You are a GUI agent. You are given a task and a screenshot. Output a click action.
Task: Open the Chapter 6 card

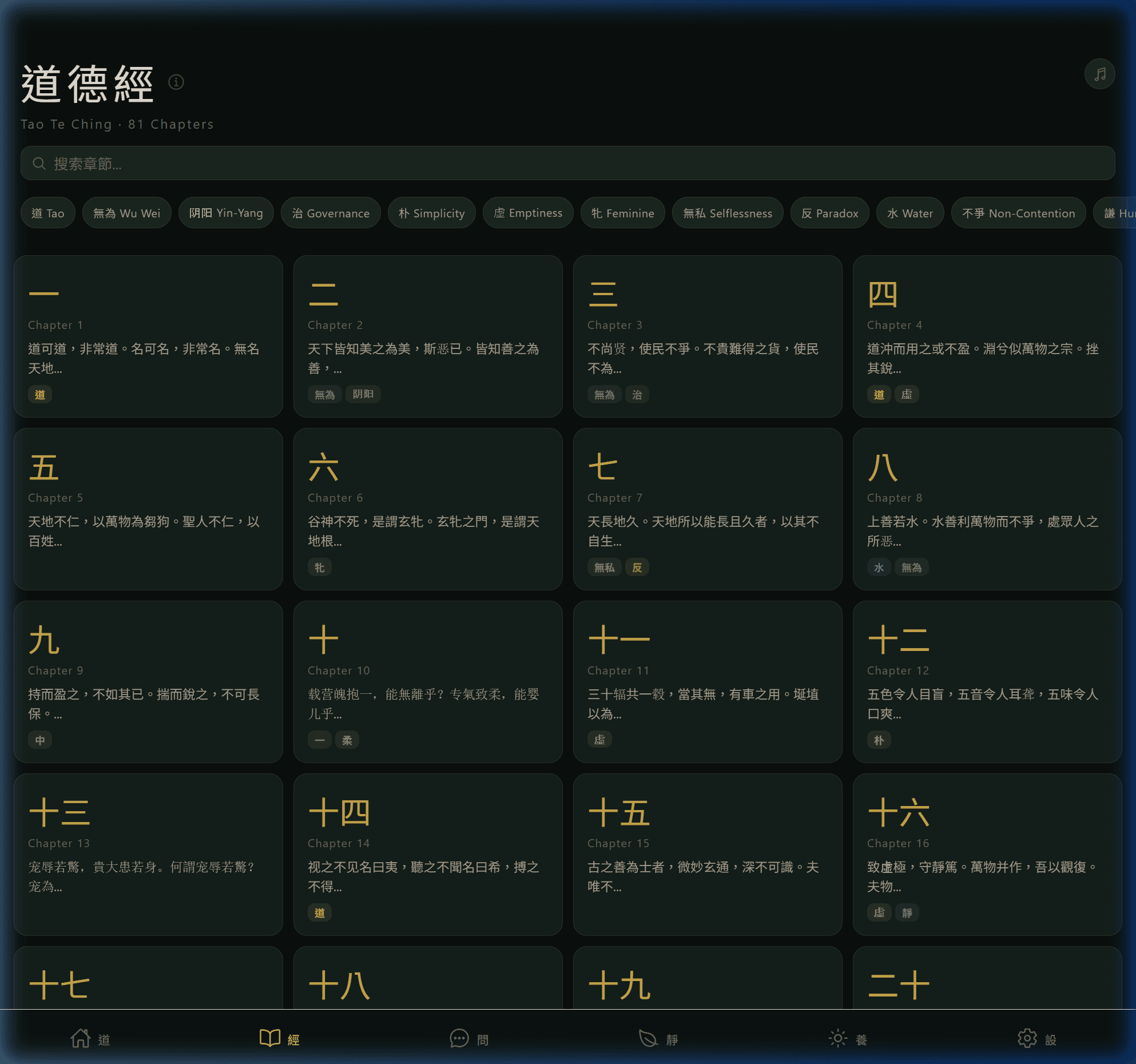tap(428, 509)
